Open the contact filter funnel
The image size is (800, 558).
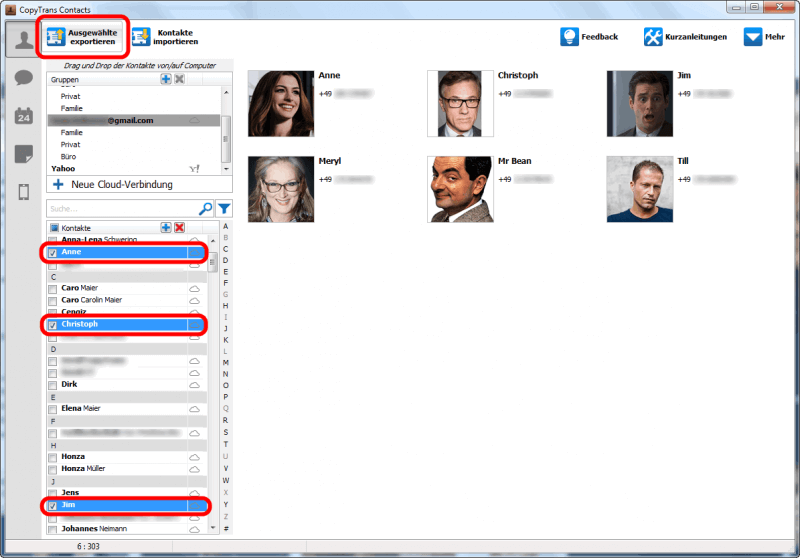(224, 209)
